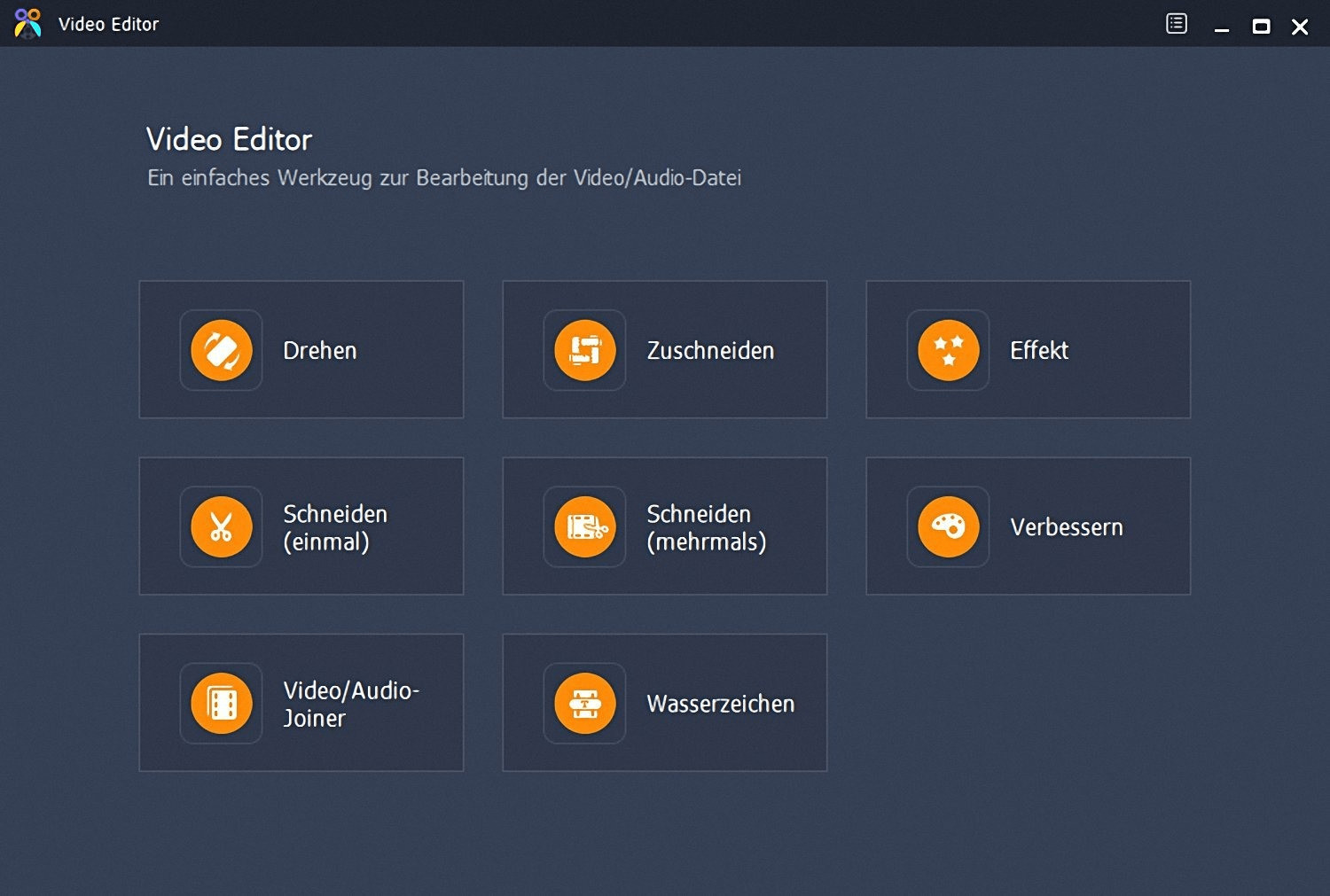Click the Verbessern palette icon
This screenshot has width=1330, height=896.
(x=948, y=526)
